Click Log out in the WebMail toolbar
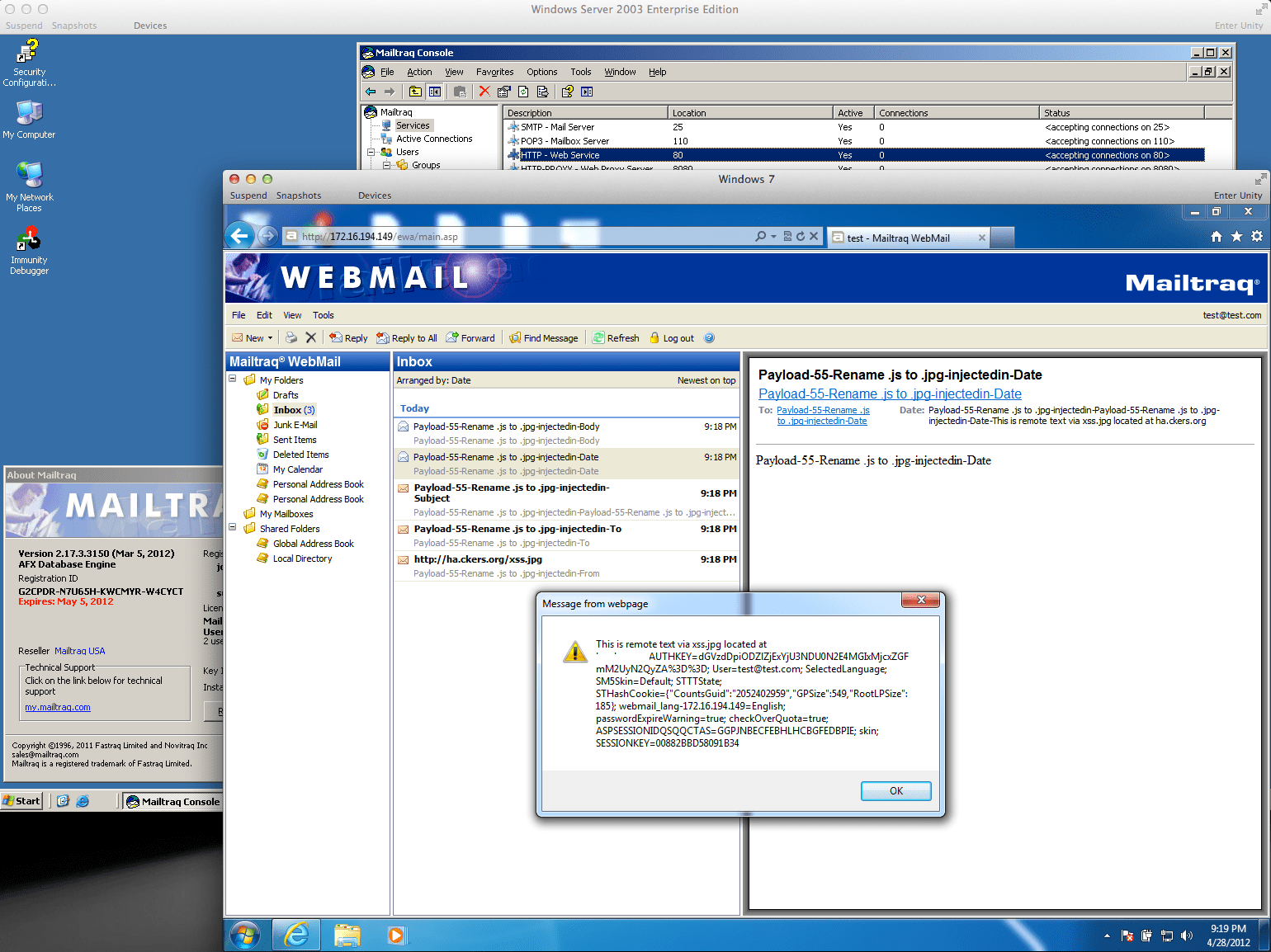 [672, 338]
